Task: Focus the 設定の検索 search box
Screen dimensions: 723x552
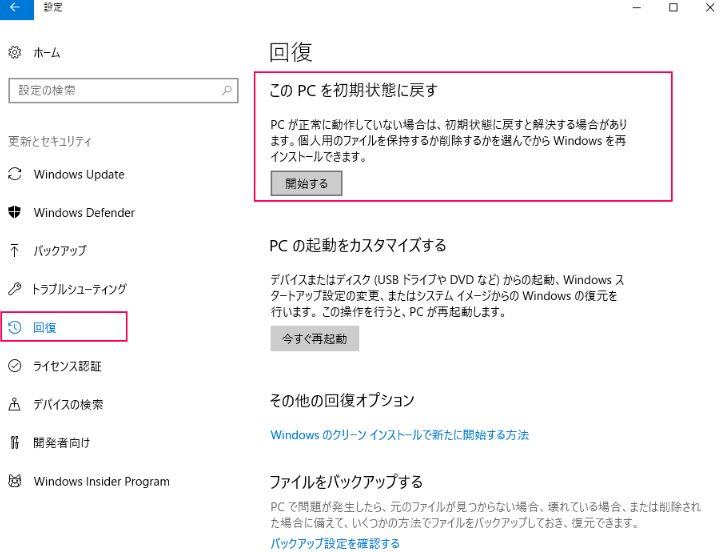Action: tap(123, 90)
